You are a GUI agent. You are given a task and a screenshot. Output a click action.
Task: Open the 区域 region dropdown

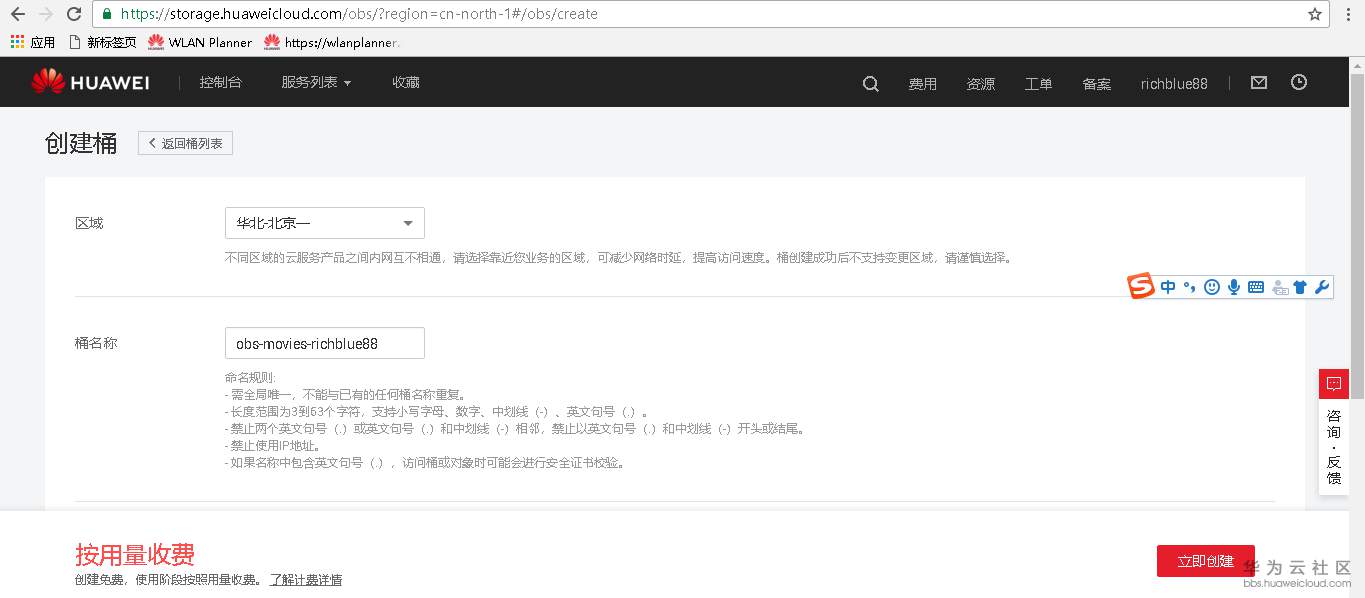pos(325,223)
